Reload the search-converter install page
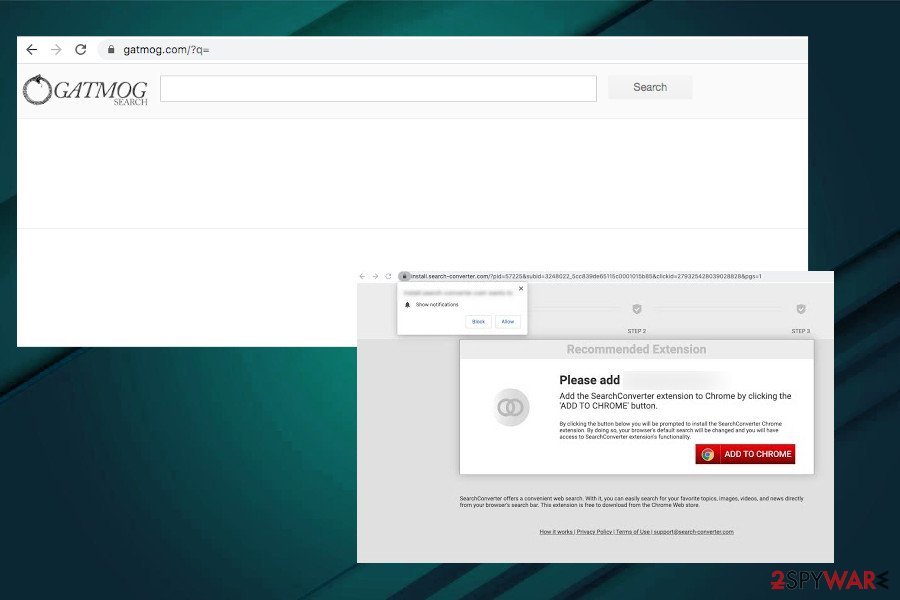 tap(389, 276)
